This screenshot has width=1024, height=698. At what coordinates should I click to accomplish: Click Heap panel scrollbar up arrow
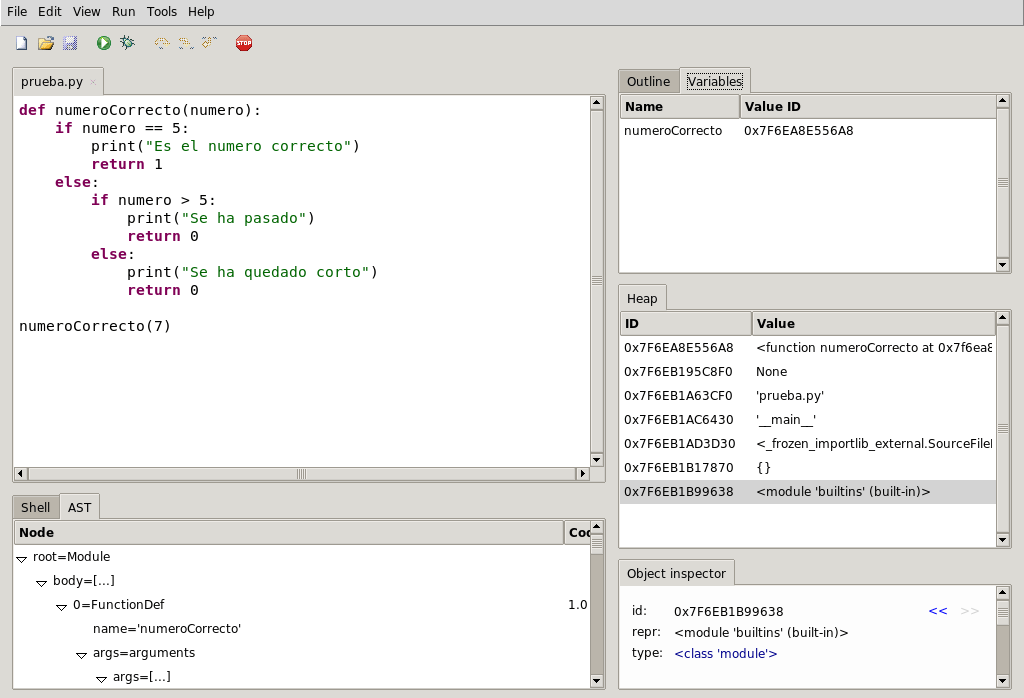coord(1002,319)
